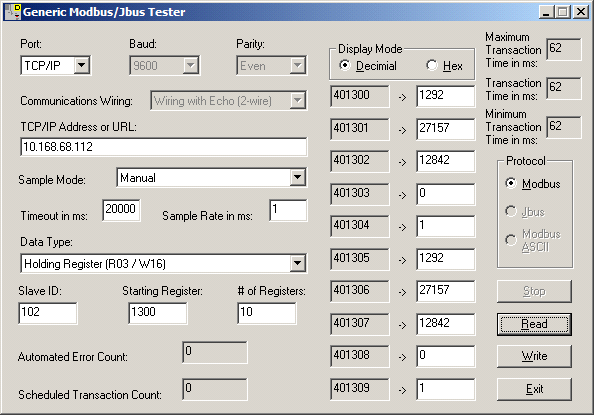The width and height of the screenshot is (594, 415).
Task: Click value field for register 401300
Action: click(446, 96)
